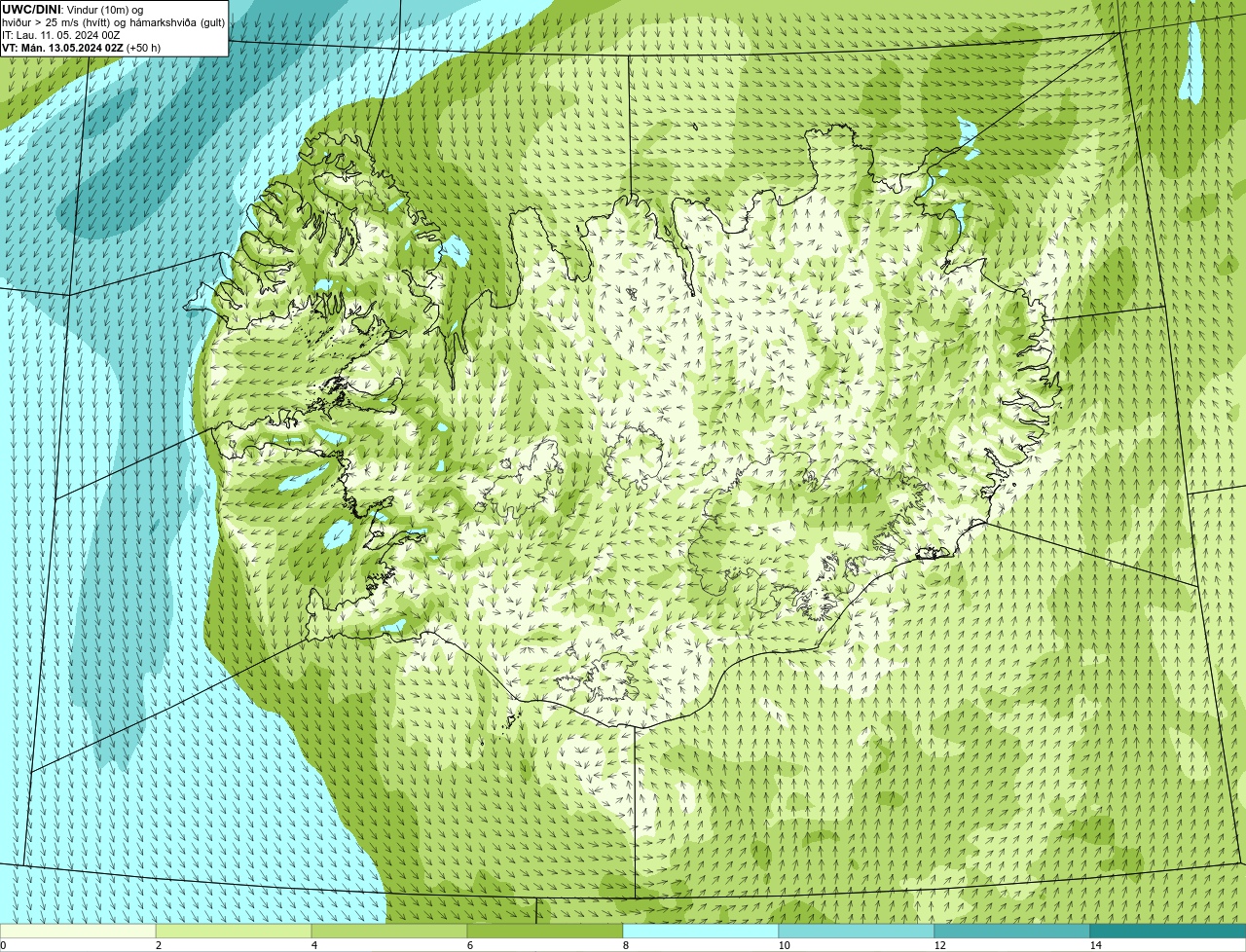Choose the 6–8 m/s dark green legend swatch
The image size is (1246, 952).
pos(545,932)
